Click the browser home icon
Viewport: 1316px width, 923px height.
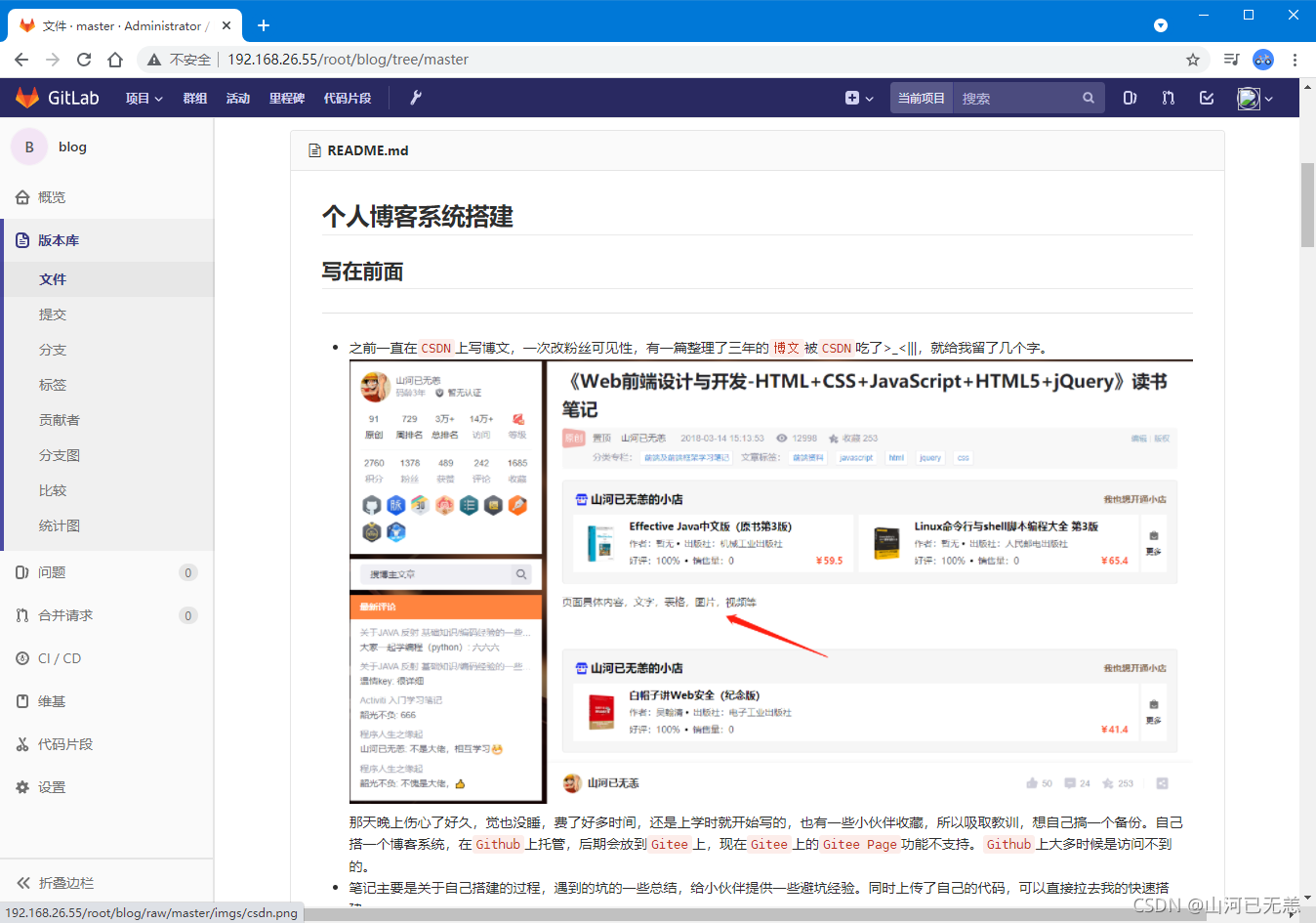pos(115,60)
